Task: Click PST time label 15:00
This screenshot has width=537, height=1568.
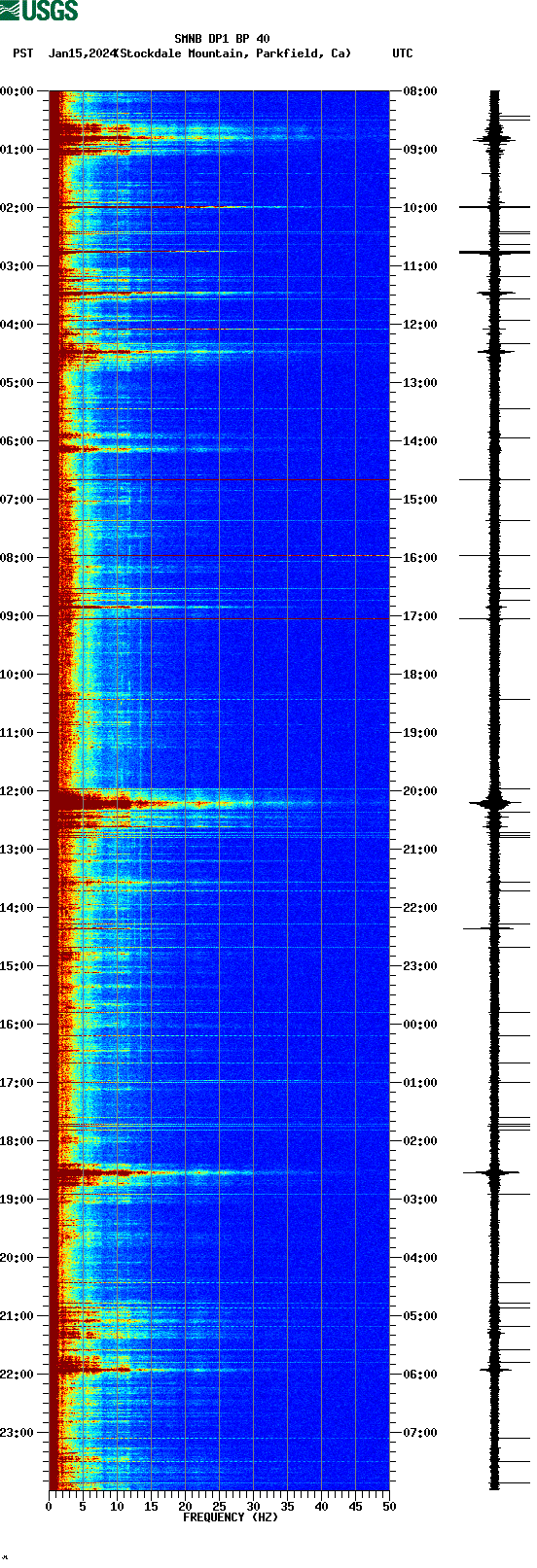Action: [17, 966]
